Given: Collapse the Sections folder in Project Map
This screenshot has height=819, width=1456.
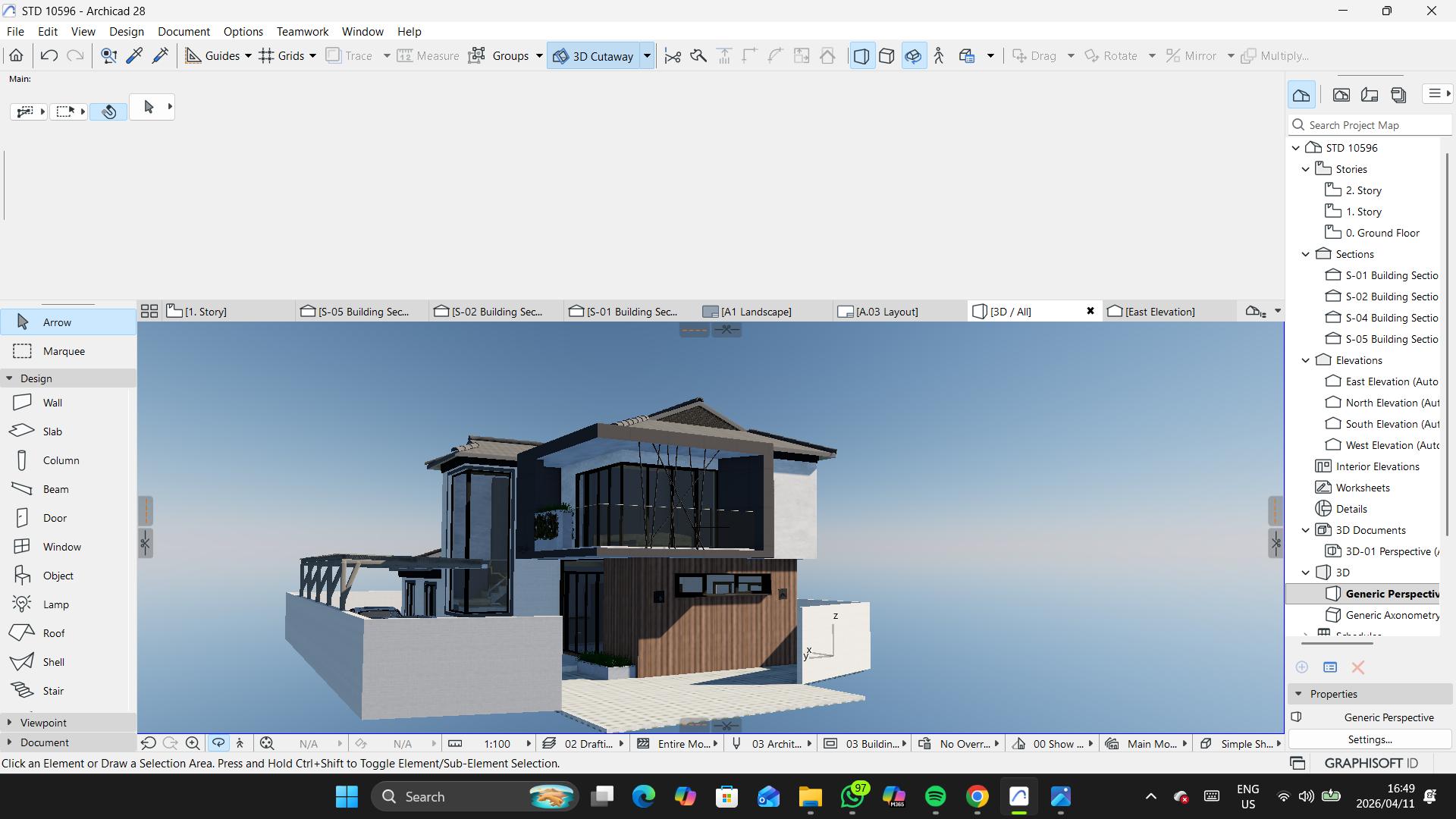Looking at the screenshot, I should (1306, 254).
